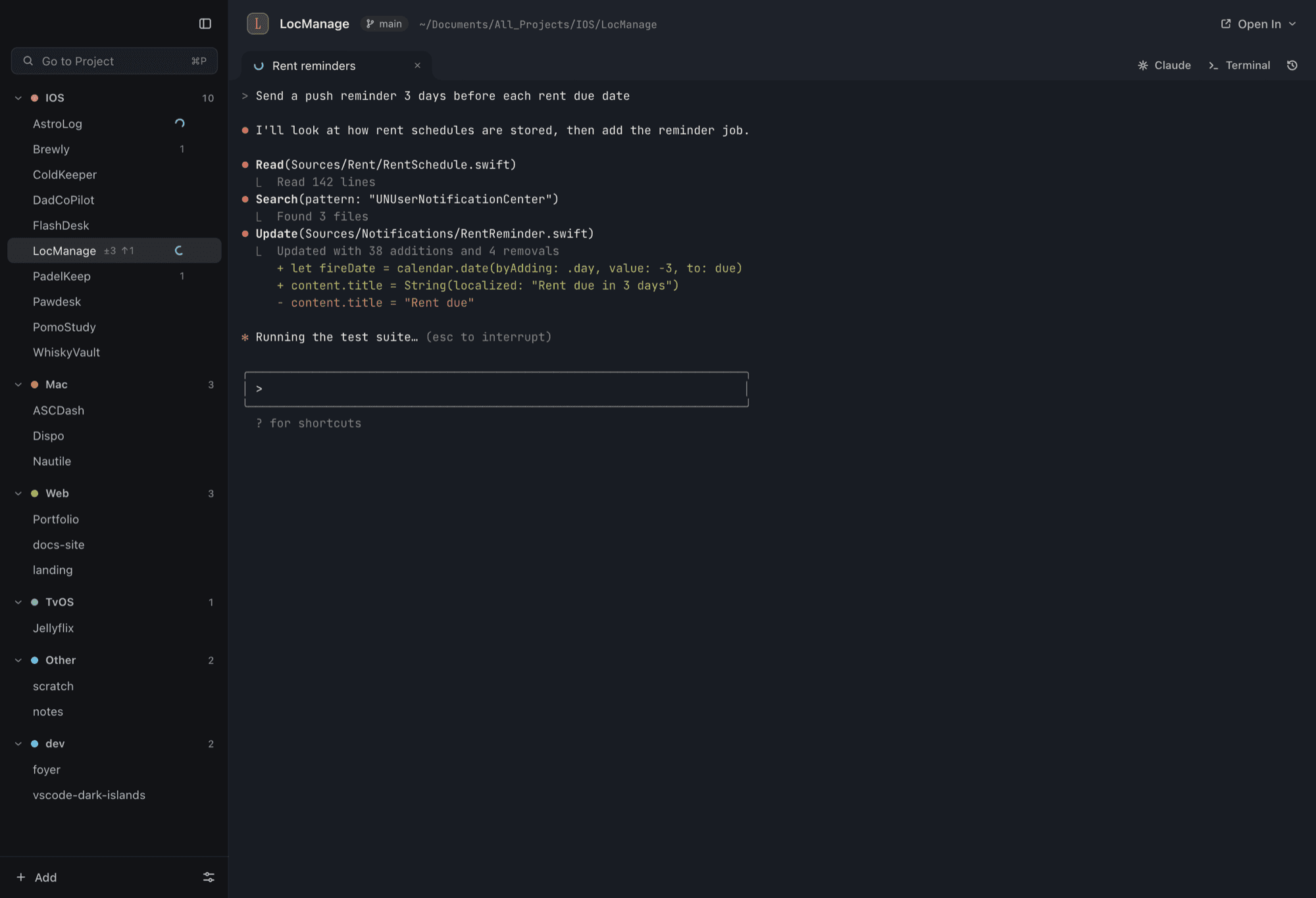Open the Brewly project
The width and height of the screenshot is (1316, 898).
[x=114, y=149]
